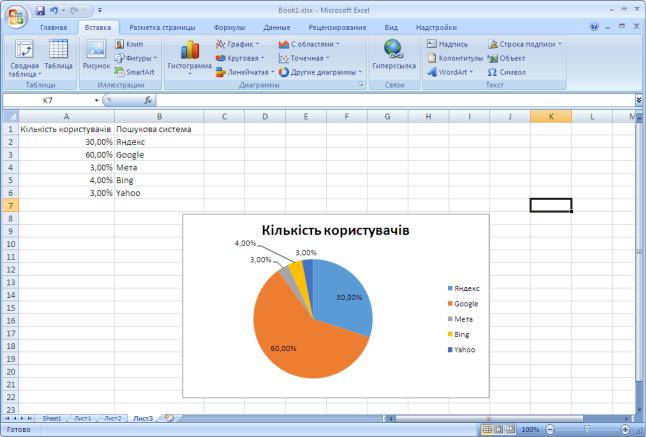Open the Разметка страницы ribbon tab

[x=162, y=28]
